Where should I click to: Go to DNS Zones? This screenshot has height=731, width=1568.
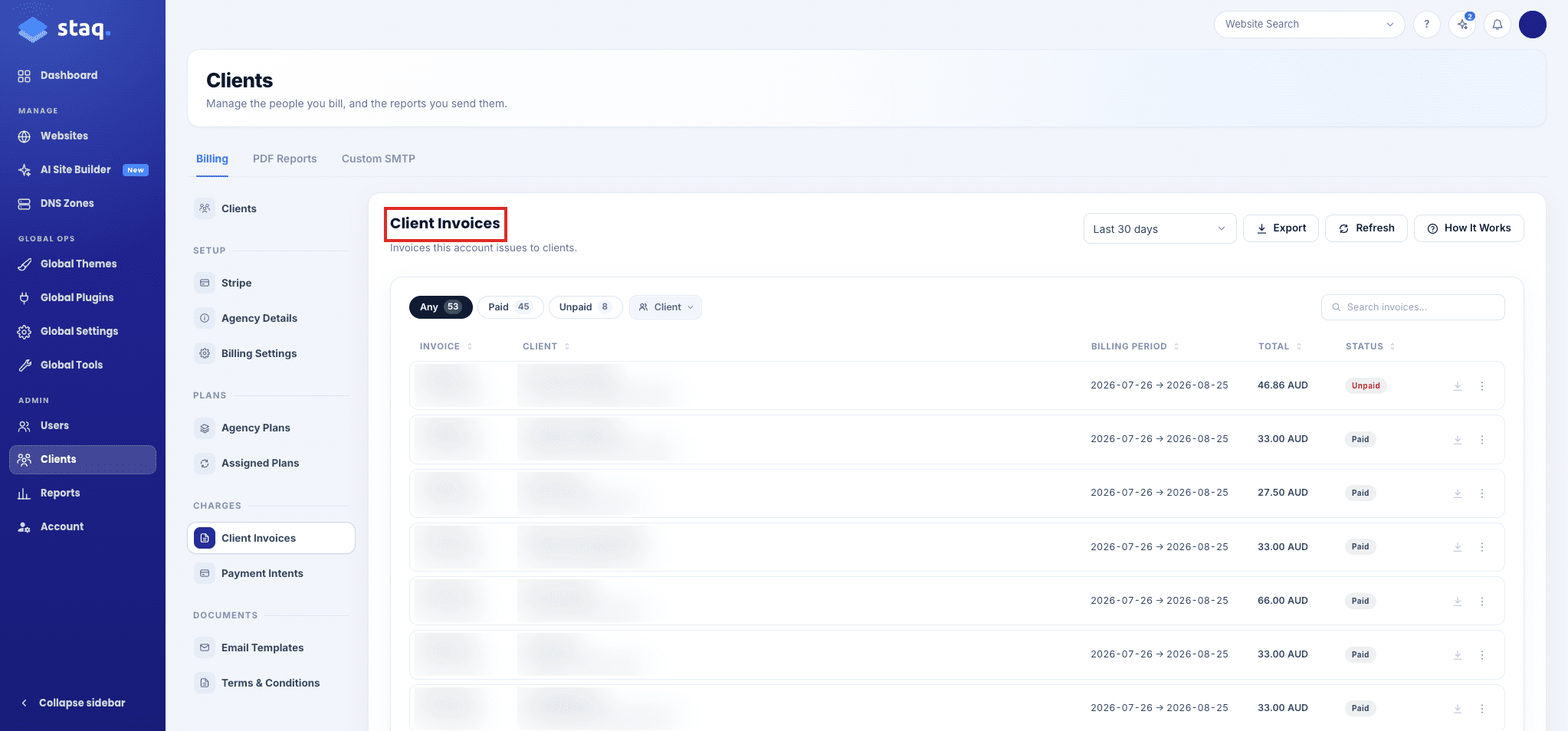pos(83,203)
